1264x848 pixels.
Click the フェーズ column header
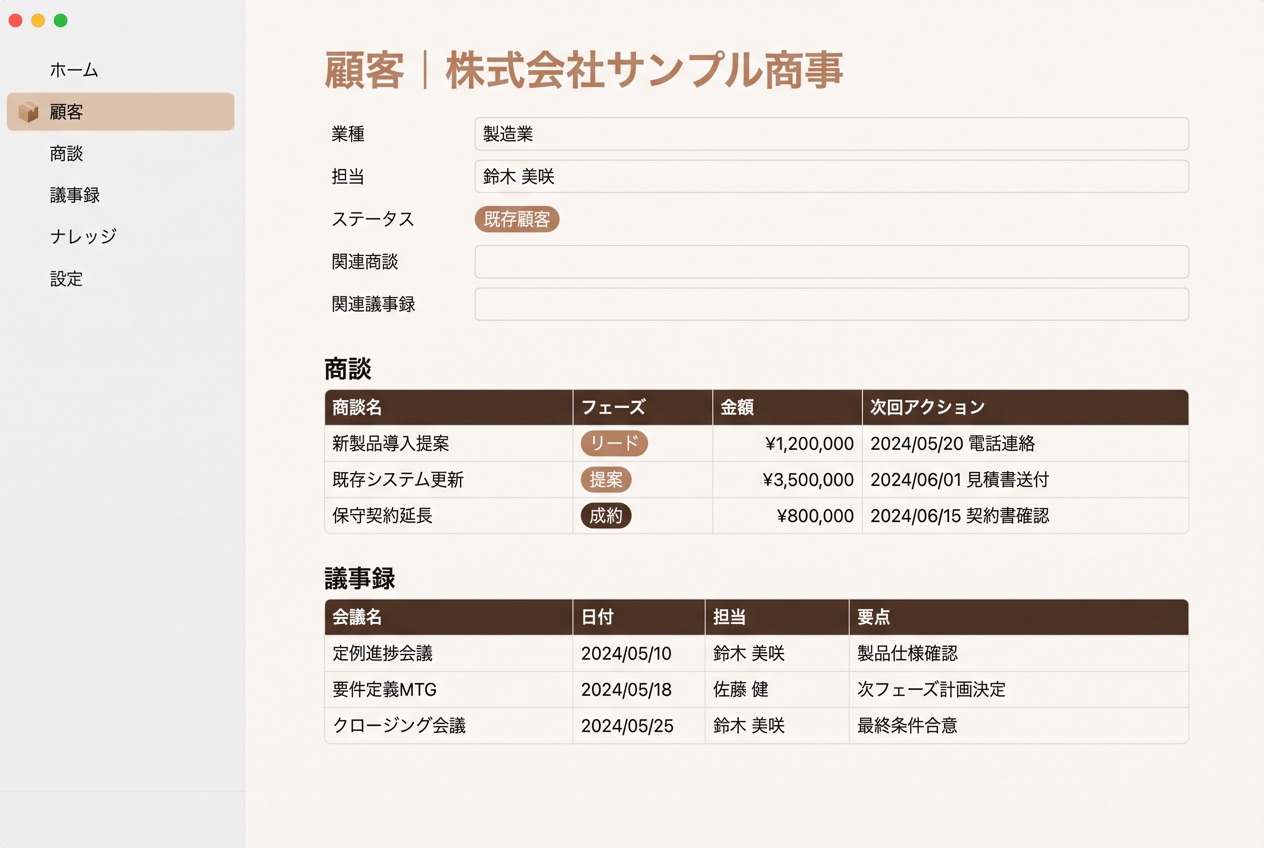pyautogui.click(x=643, y=407)
